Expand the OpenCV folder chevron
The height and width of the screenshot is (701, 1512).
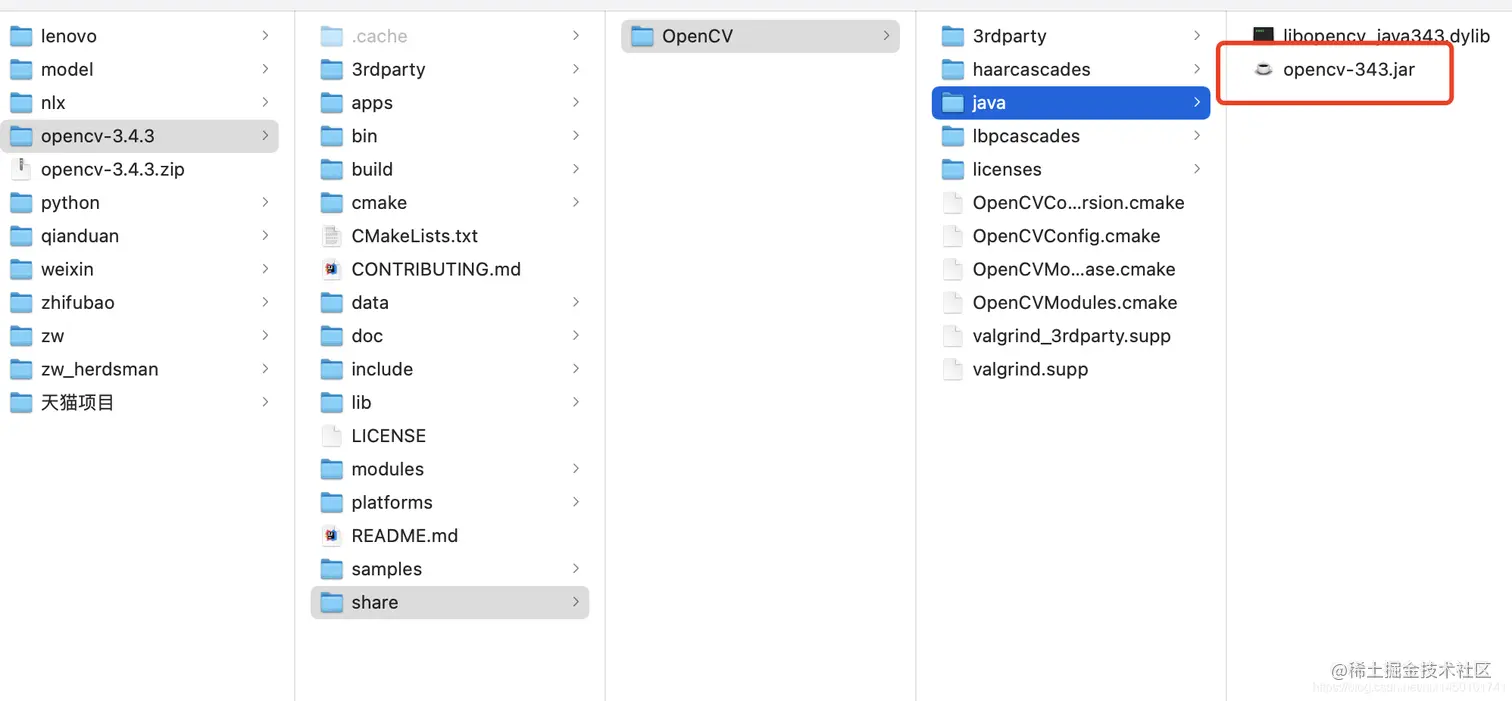tap(886, 36)
